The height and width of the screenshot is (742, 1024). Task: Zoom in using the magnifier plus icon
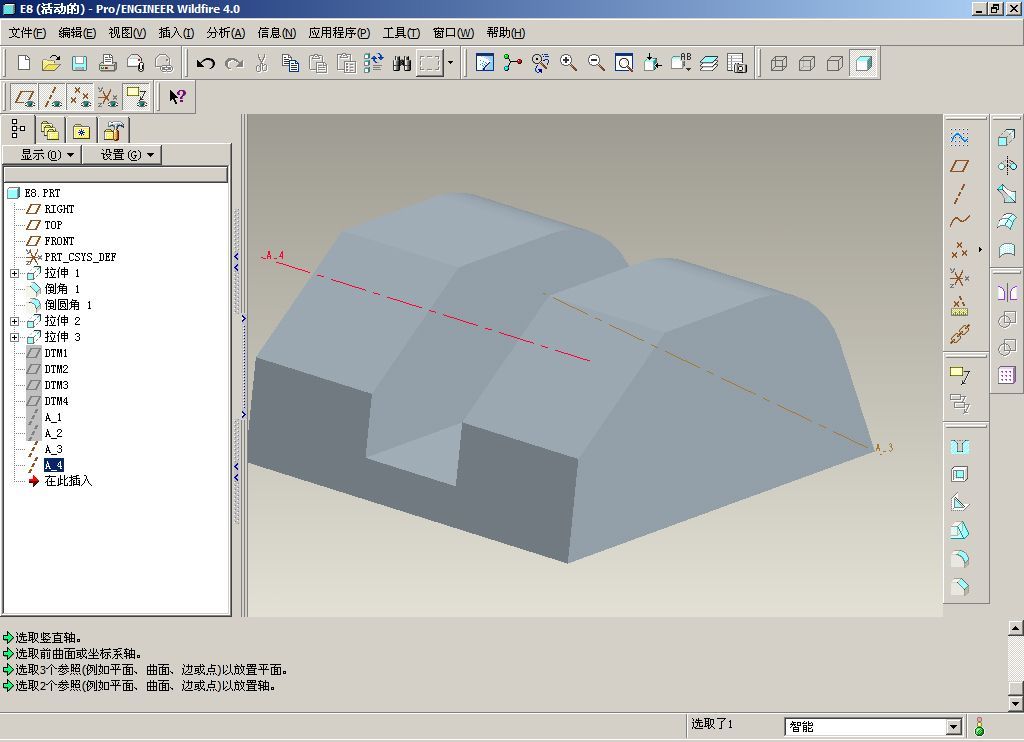pyautogui.click(x=568, y=63)
